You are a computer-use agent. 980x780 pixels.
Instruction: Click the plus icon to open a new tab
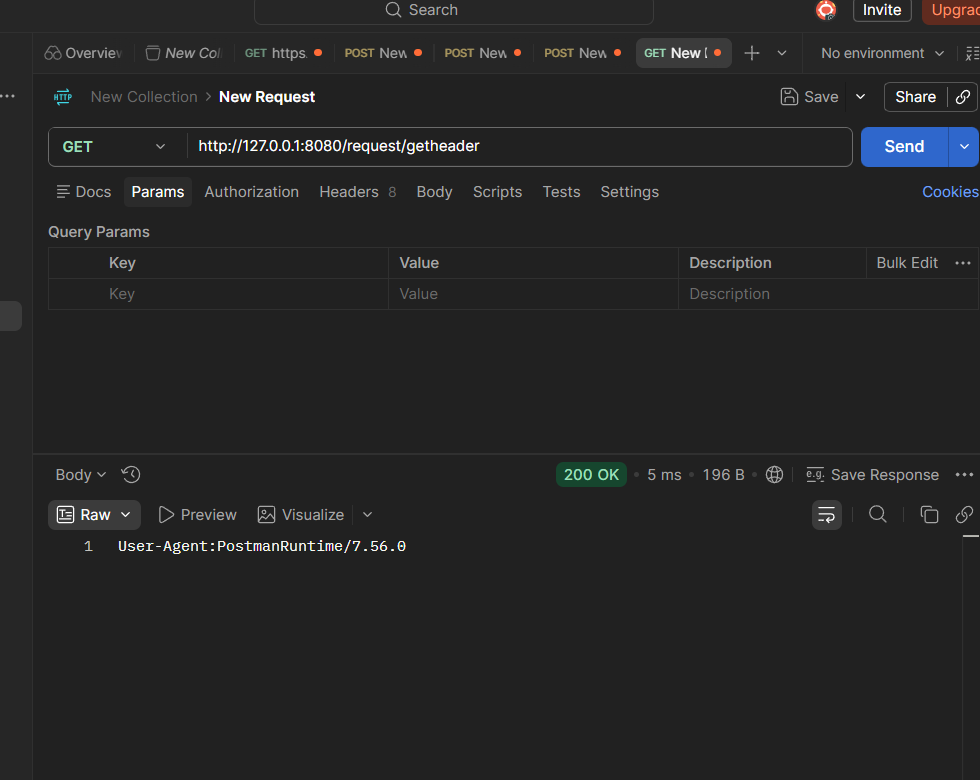tap(752, 53)
